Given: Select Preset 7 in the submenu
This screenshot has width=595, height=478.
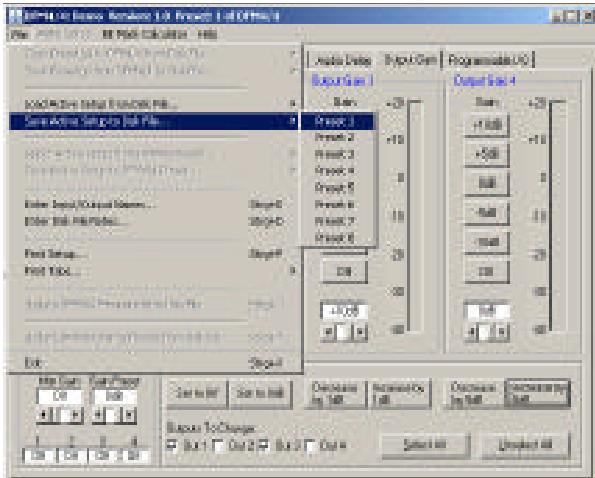Looking at the screenshot, I should click(x=338, y=222).
